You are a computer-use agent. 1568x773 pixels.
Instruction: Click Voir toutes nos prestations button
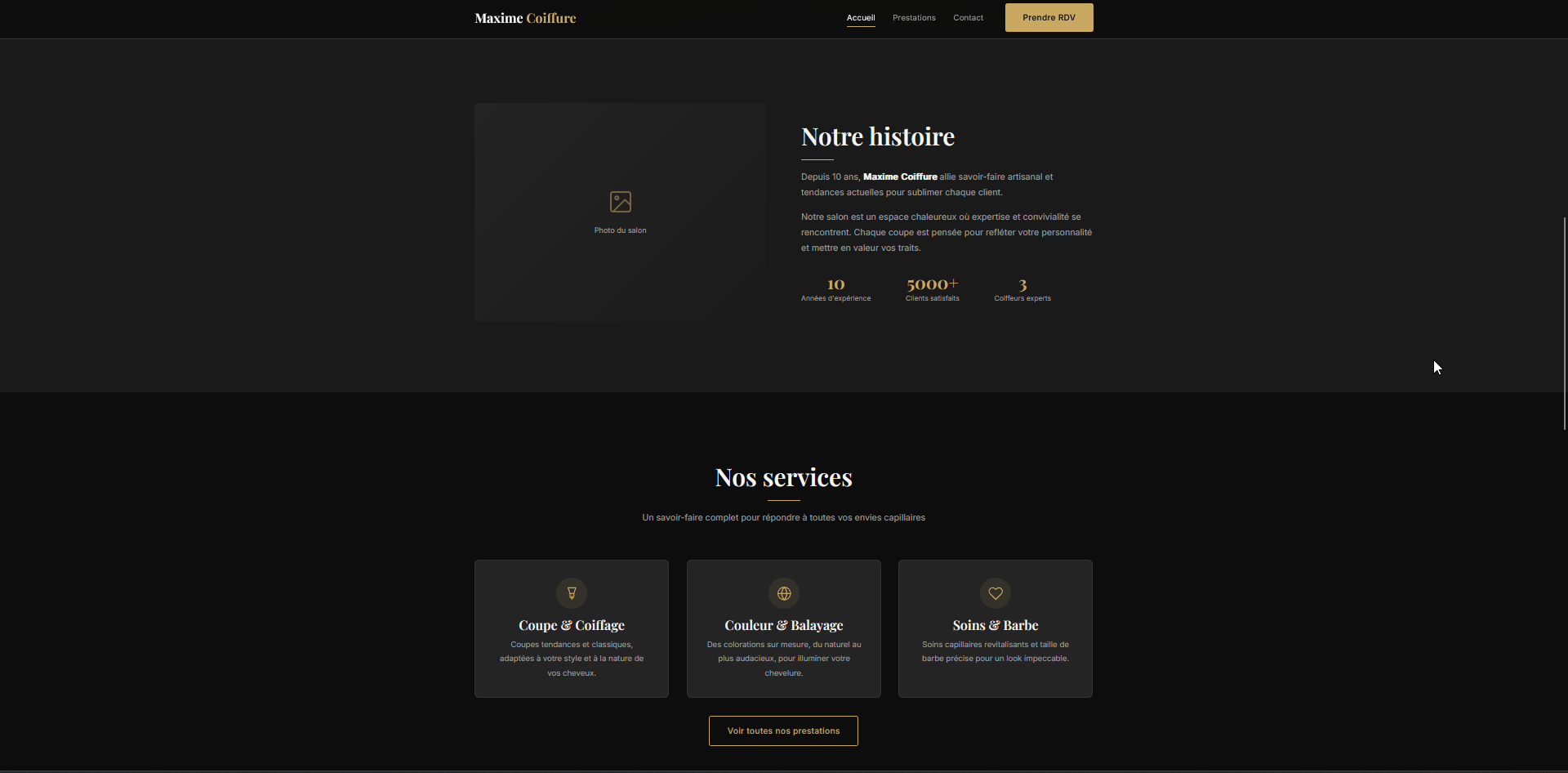click(x=783, y=731)
